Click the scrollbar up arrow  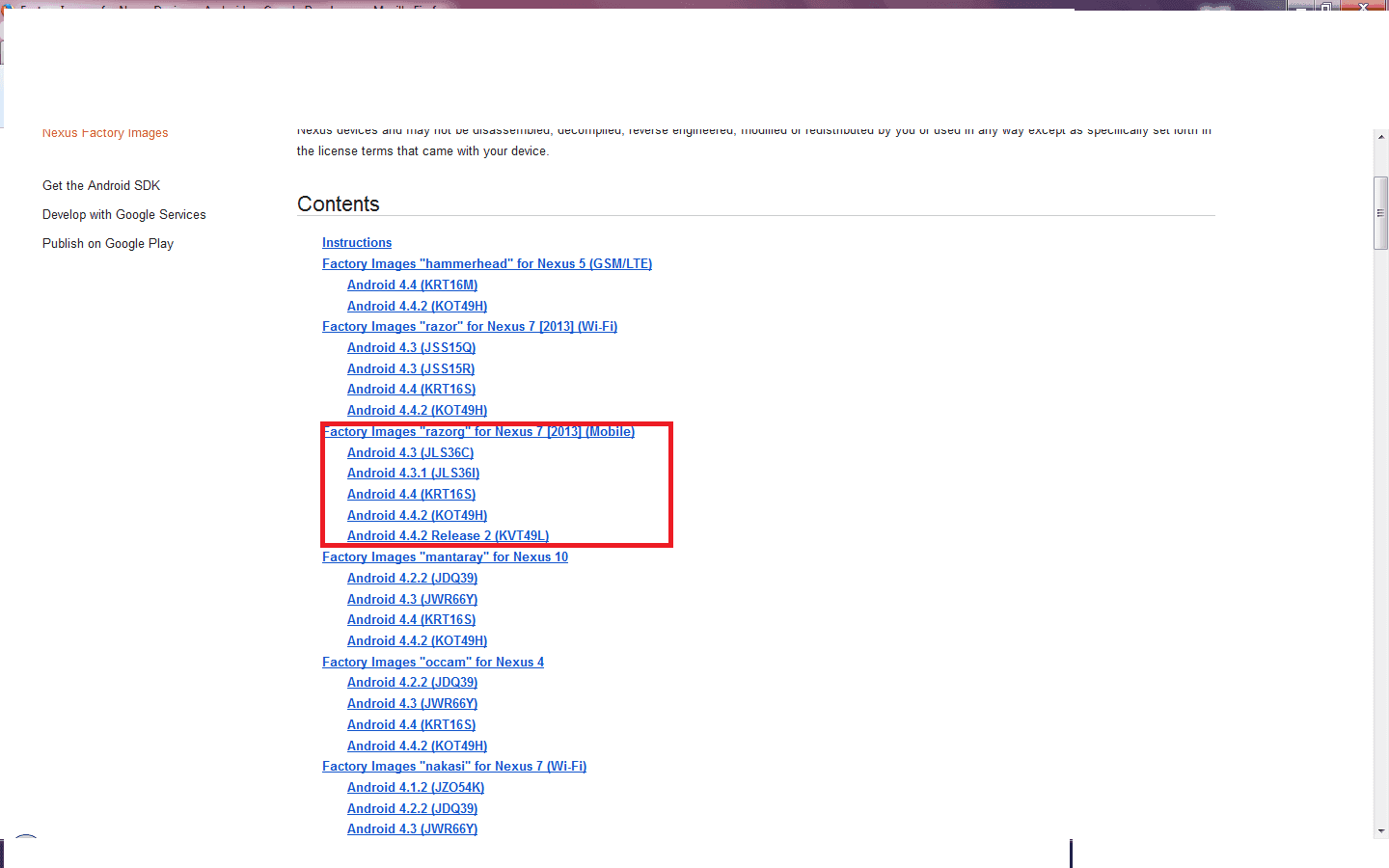point(1381,137)
